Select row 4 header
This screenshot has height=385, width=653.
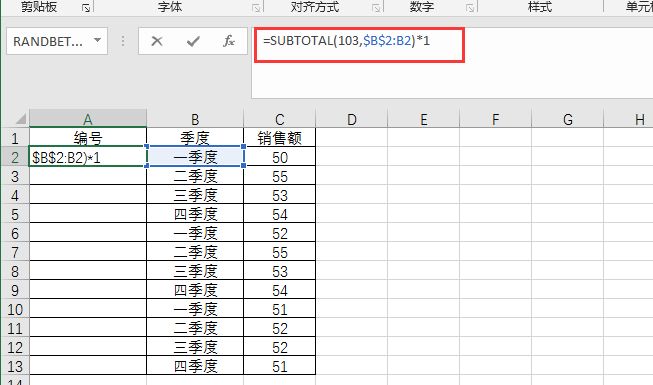tap(15, 195)
